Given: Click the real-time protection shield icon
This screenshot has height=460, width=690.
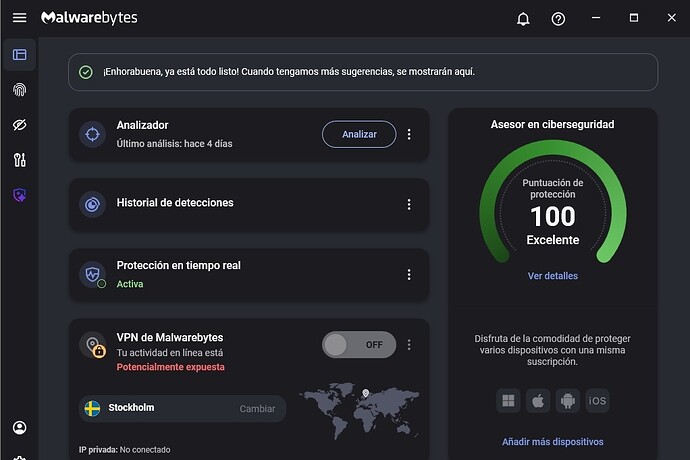Looking at the screenshot, I should [93, 275].
